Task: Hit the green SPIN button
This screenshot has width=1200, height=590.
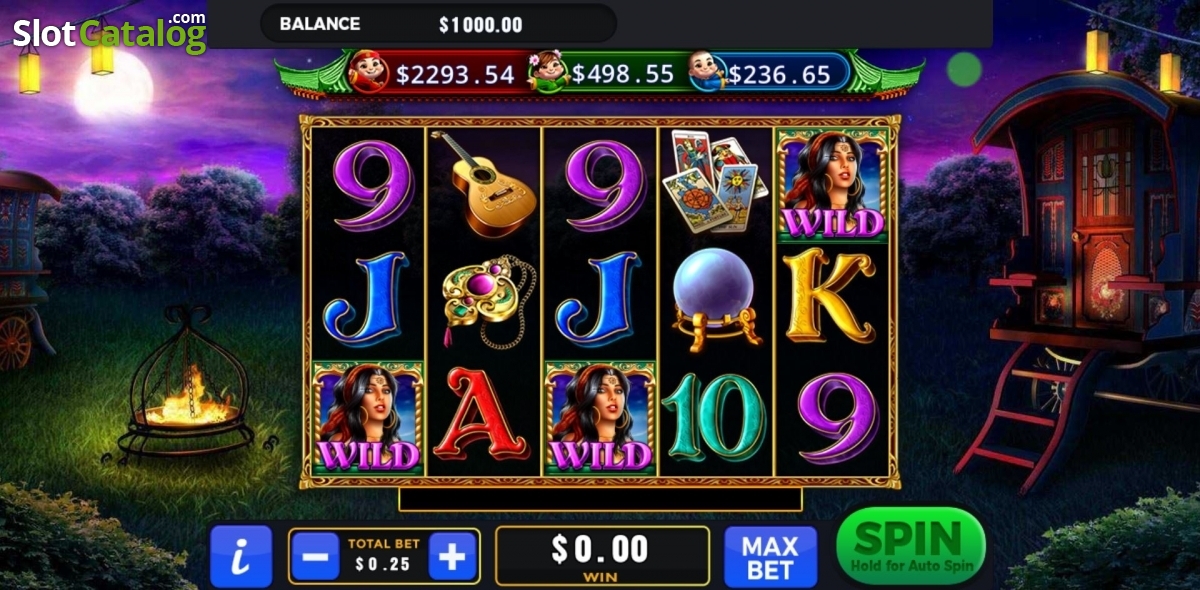Action: [910, 546]
